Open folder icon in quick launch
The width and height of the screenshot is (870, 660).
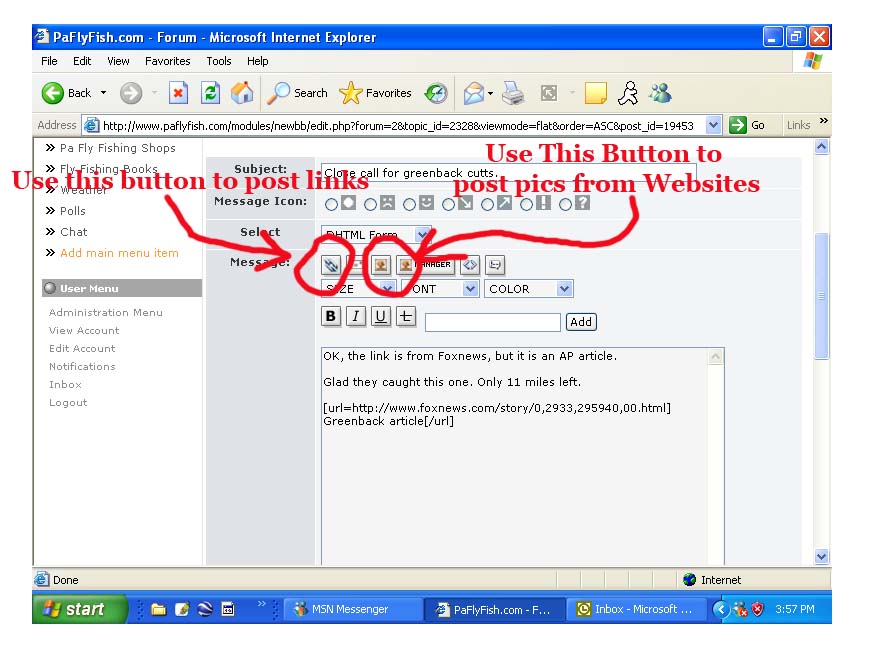tap(159, 610)
